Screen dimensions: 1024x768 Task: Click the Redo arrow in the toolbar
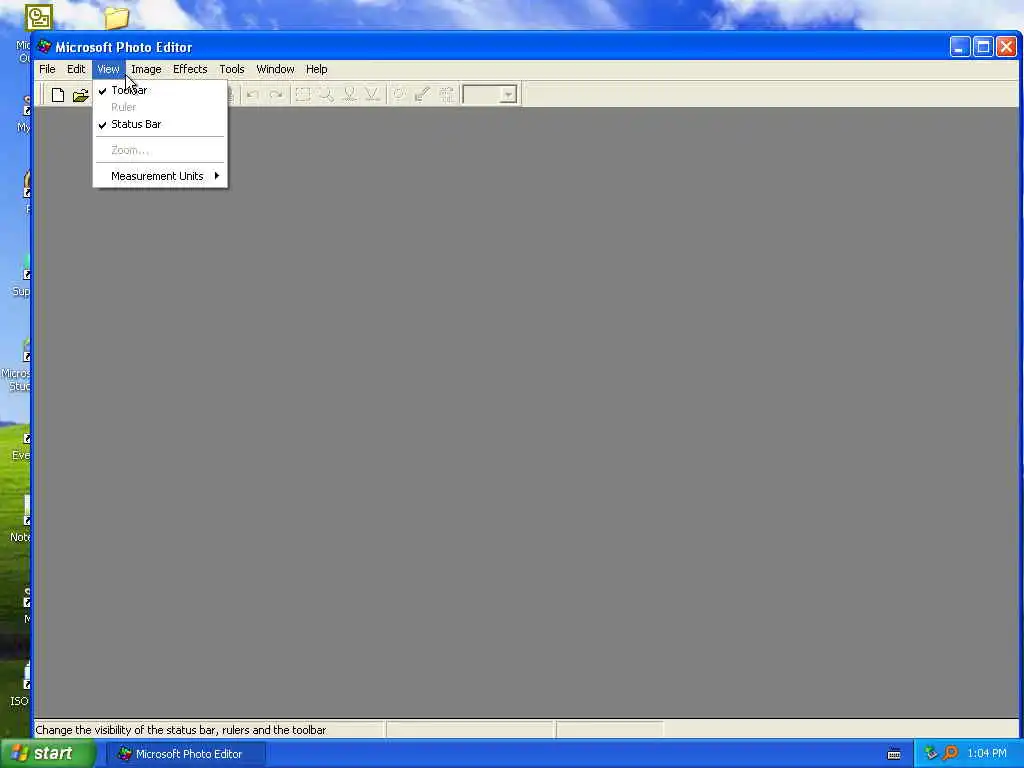(x=276, y=95)
